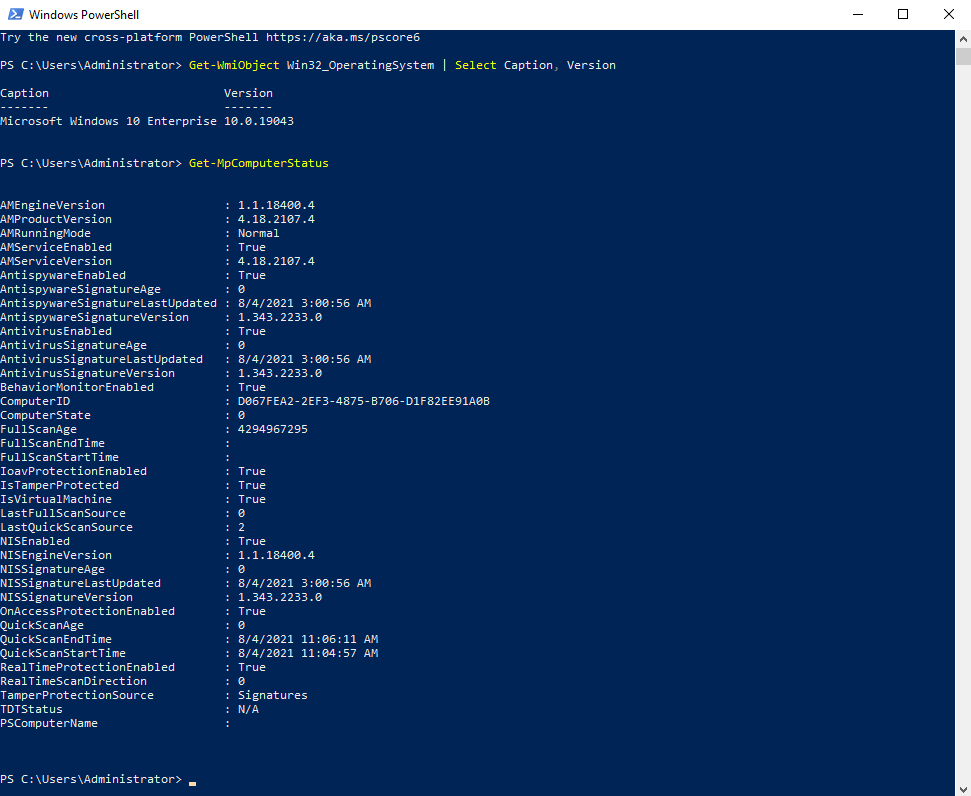Click the scrollbar down arrow
Screen dimensions: 971x796
coord(963,787)
